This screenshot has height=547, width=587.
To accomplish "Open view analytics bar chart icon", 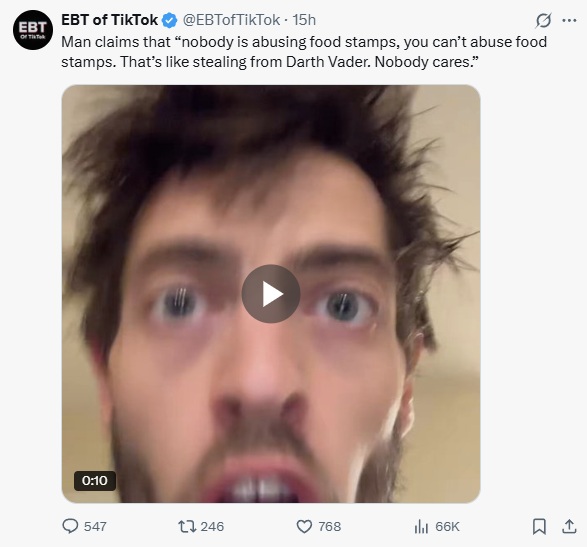I will pos(421,526).
